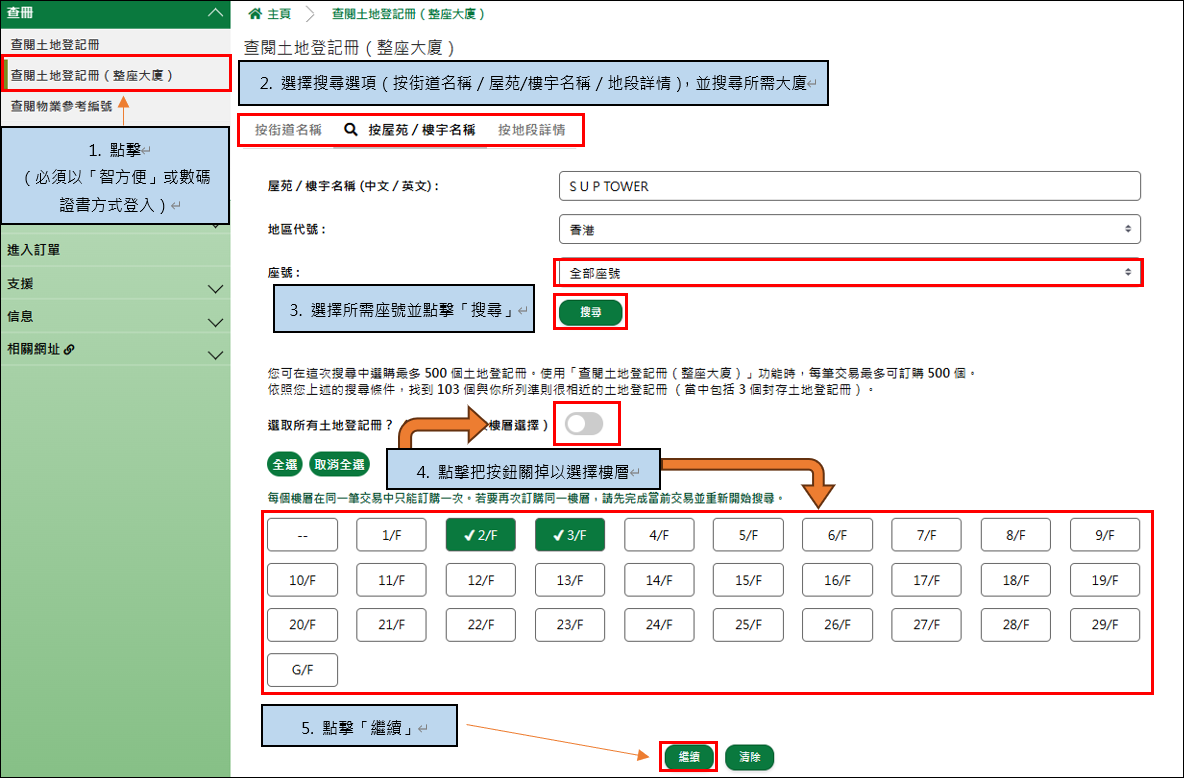This screenshot has width=1184, height=778.
Task: Open the 地區代號 dropdown showing 香港
Action: (x=849, y=229)
